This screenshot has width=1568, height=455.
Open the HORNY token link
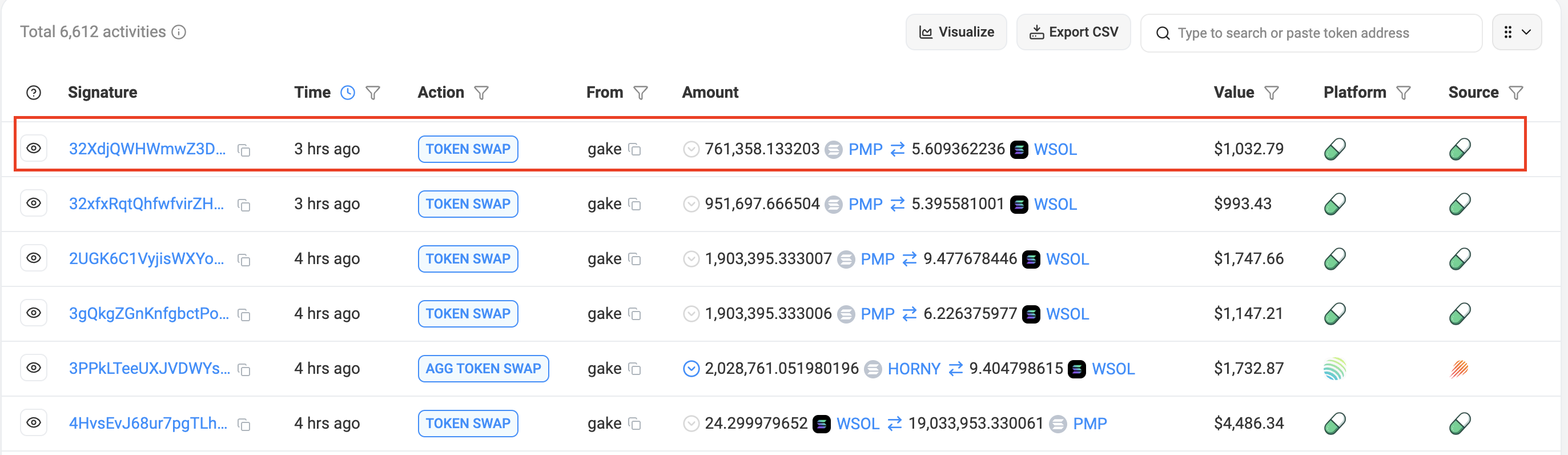[x=913, y=369]
